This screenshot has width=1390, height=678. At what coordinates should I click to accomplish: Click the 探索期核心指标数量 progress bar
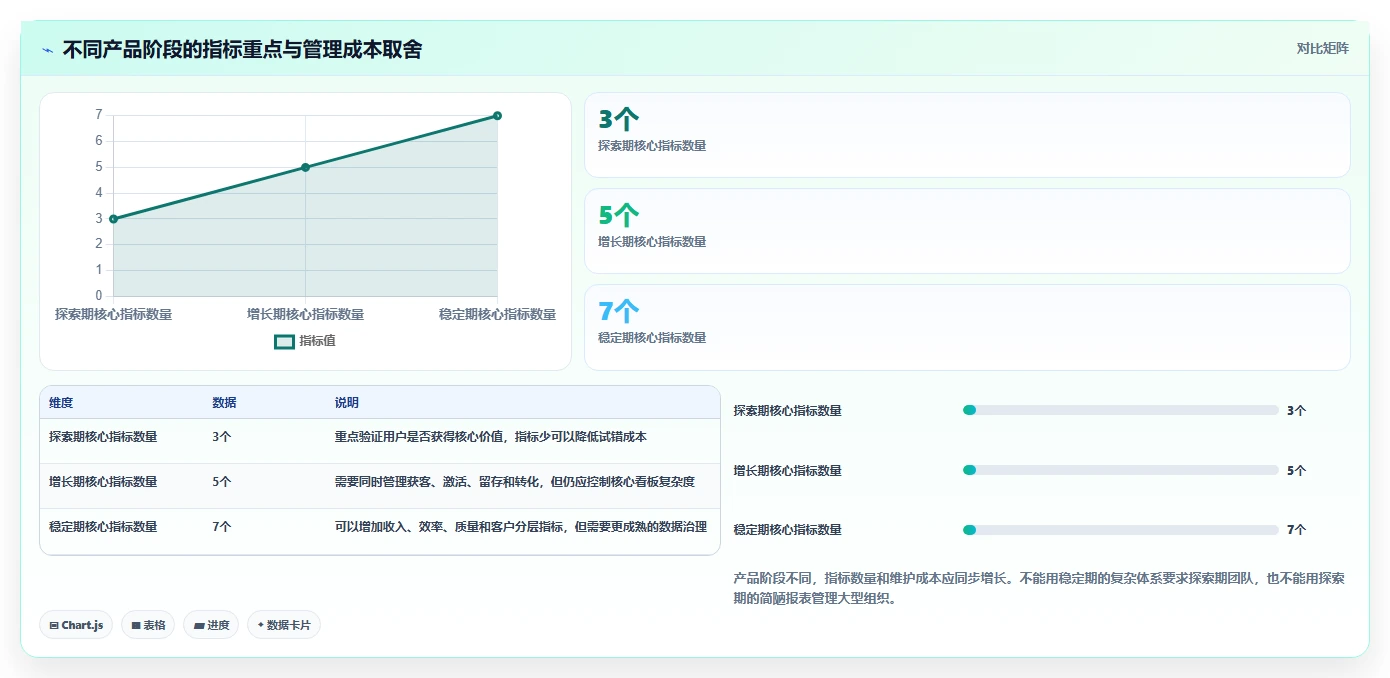[1121, 410]
